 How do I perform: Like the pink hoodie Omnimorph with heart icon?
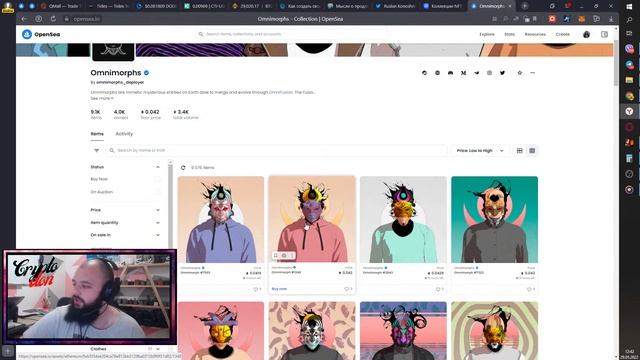click(347, 289)
